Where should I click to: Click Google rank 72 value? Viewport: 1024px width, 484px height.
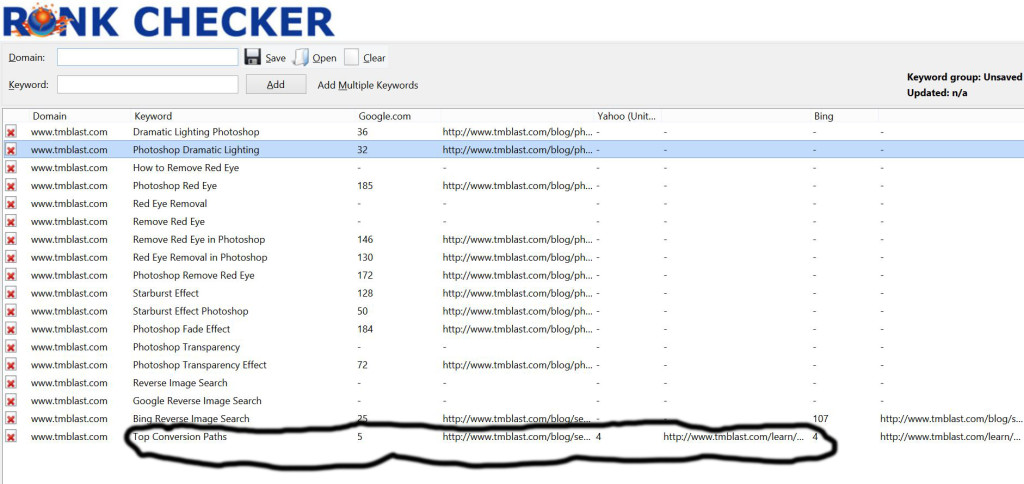point(362,364)
